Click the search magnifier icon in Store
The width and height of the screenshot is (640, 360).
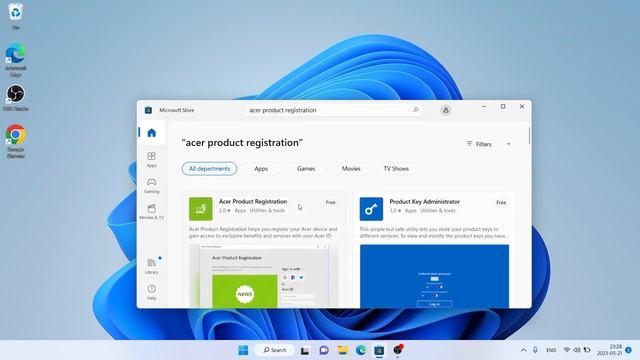416,110
